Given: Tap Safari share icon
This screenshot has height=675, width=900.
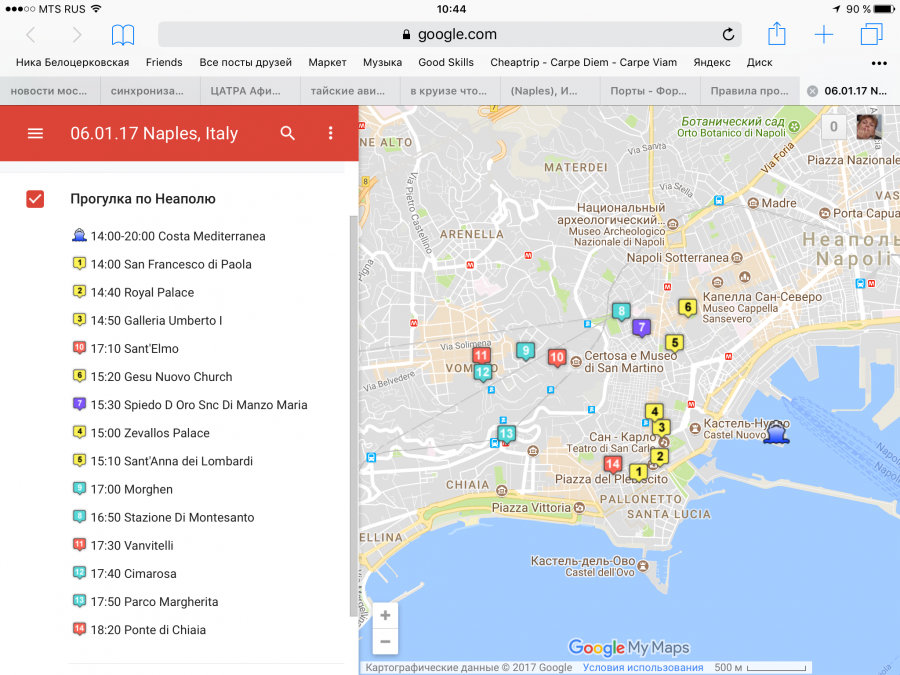Looking at the screenshot, I should click(x=777, y=35).
